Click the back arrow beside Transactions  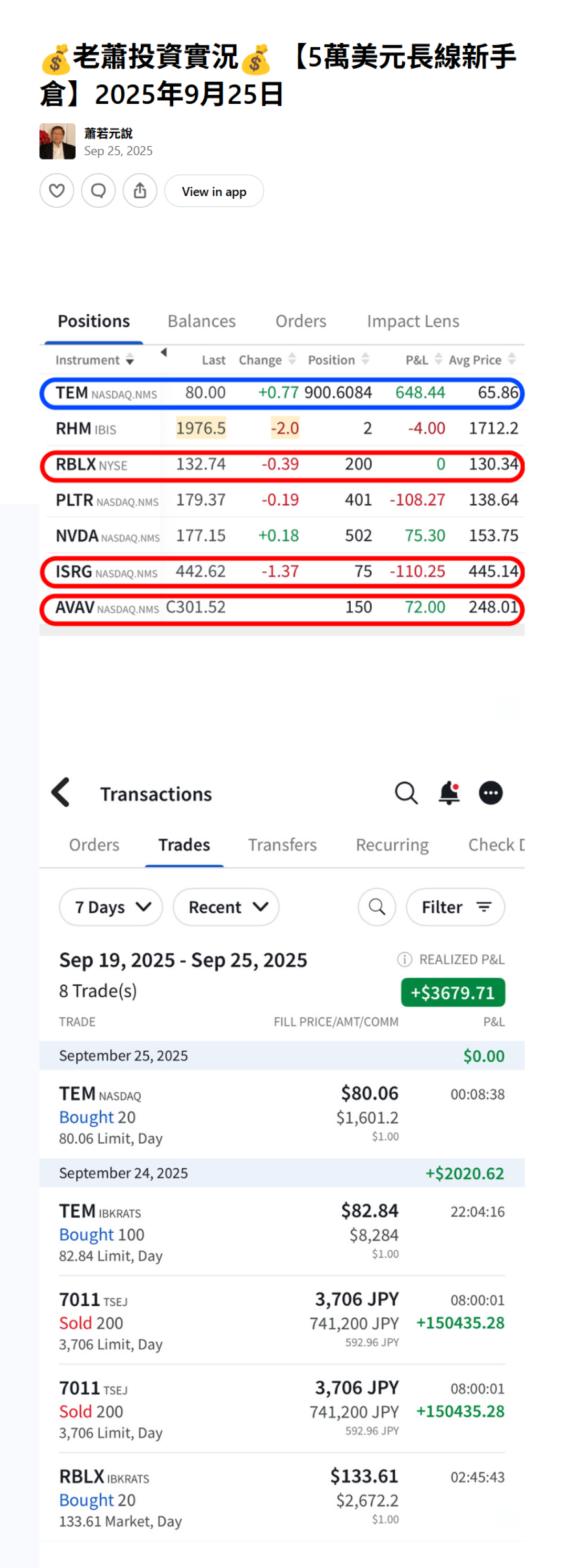tap(61, 793)
